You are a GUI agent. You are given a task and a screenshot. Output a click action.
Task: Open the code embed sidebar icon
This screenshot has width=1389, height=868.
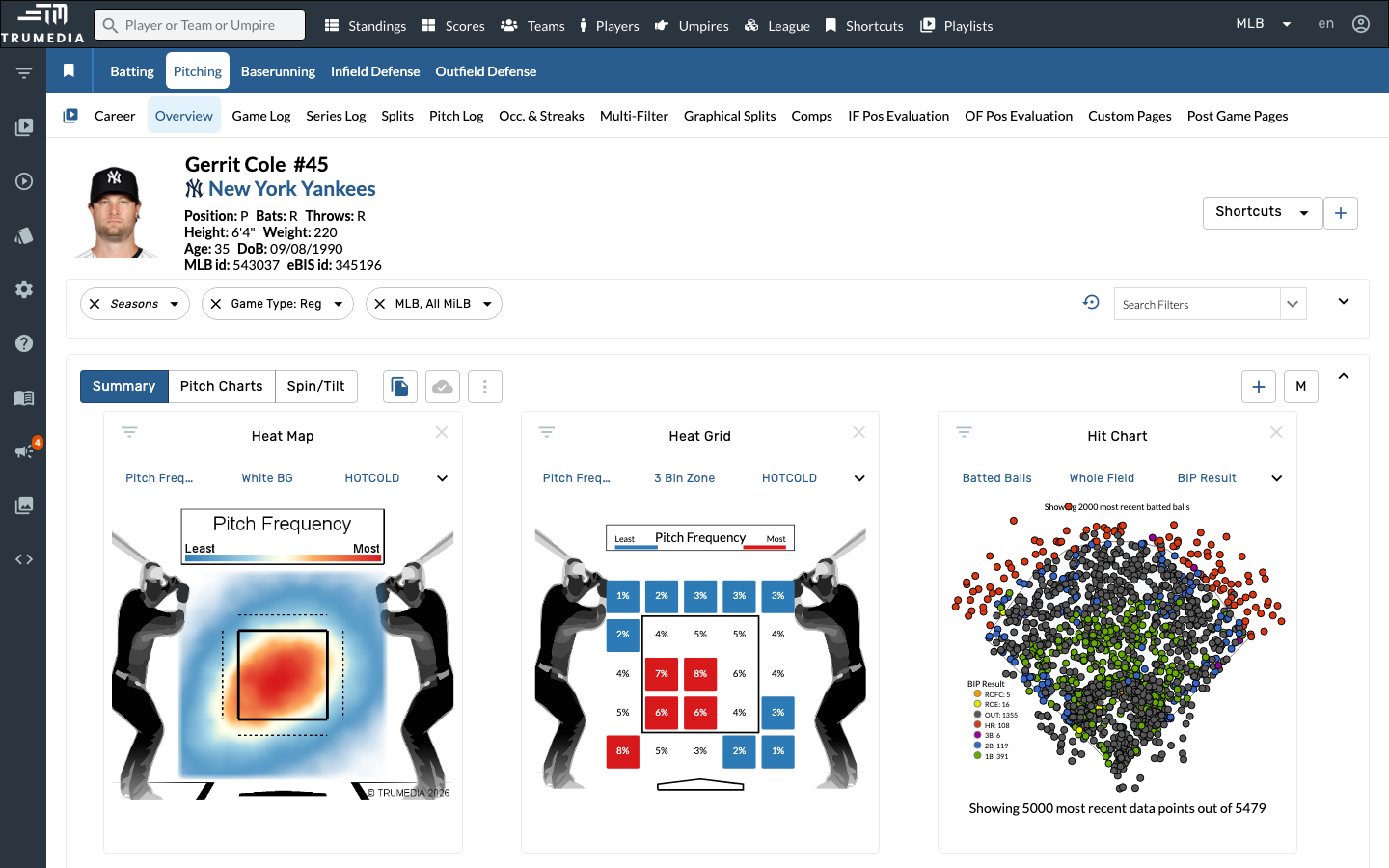(x=24, y=559)
